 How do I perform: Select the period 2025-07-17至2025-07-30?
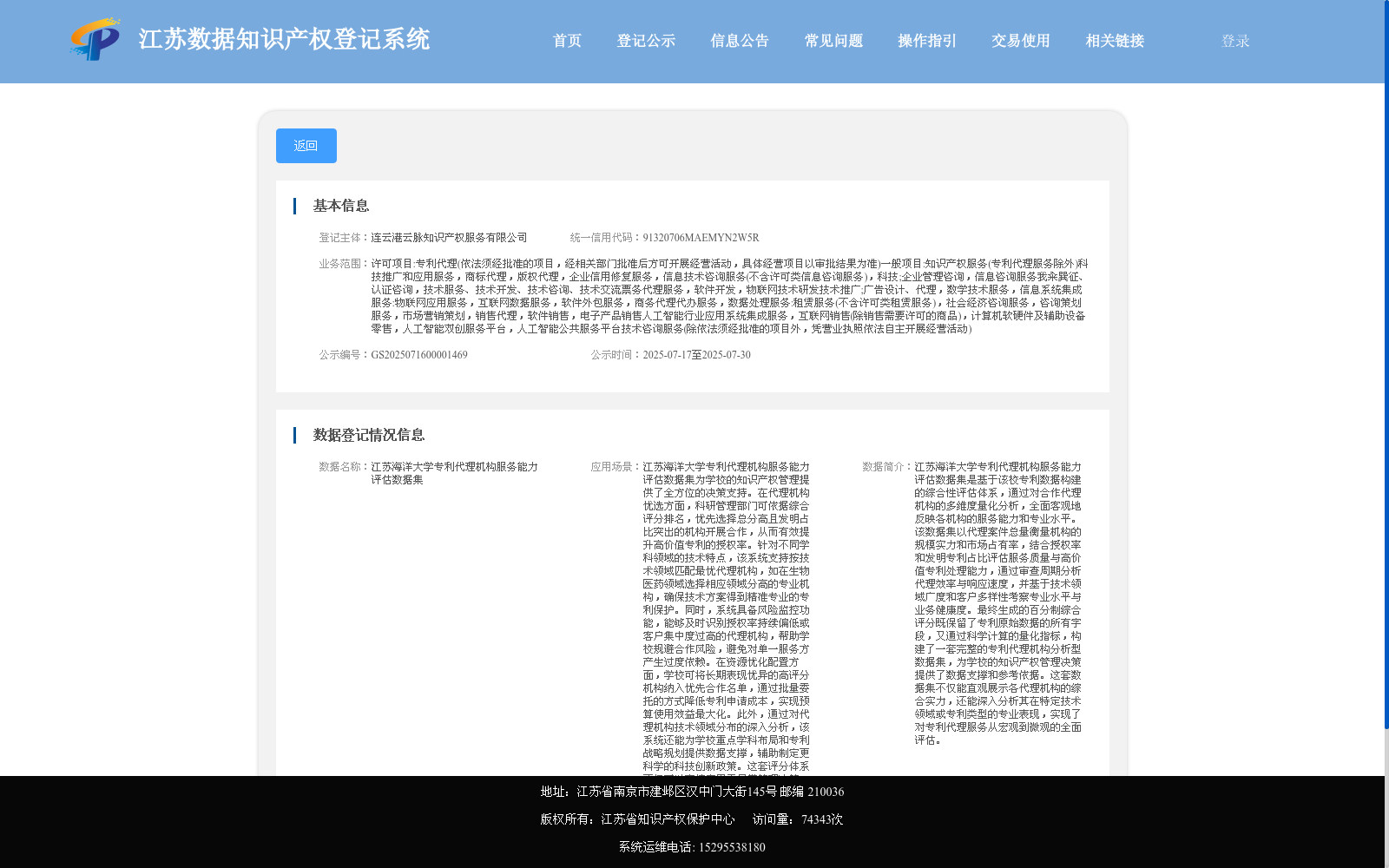click(x=697, y=355)
